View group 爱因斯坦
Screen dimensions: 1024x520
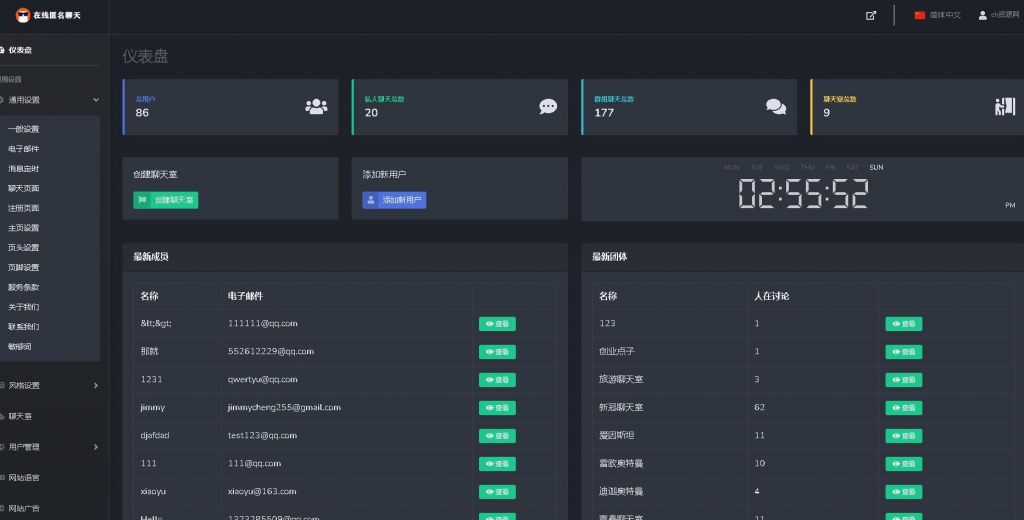click(904, 436)
